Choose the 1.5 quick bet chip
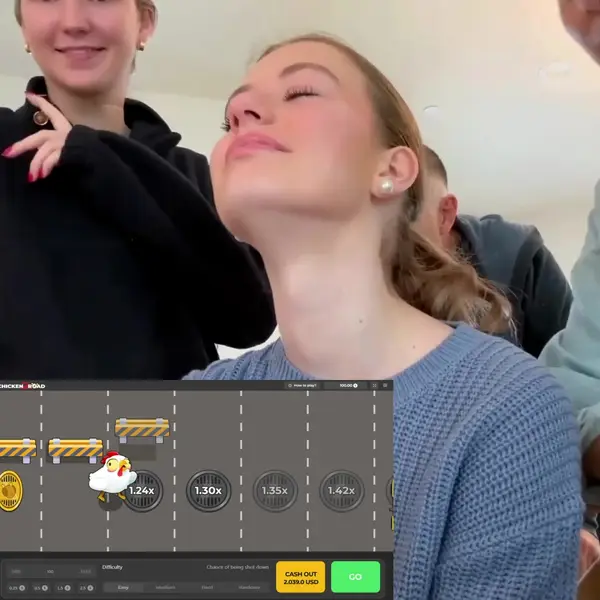This screenshot has height=600, width=600. (64, 588)
